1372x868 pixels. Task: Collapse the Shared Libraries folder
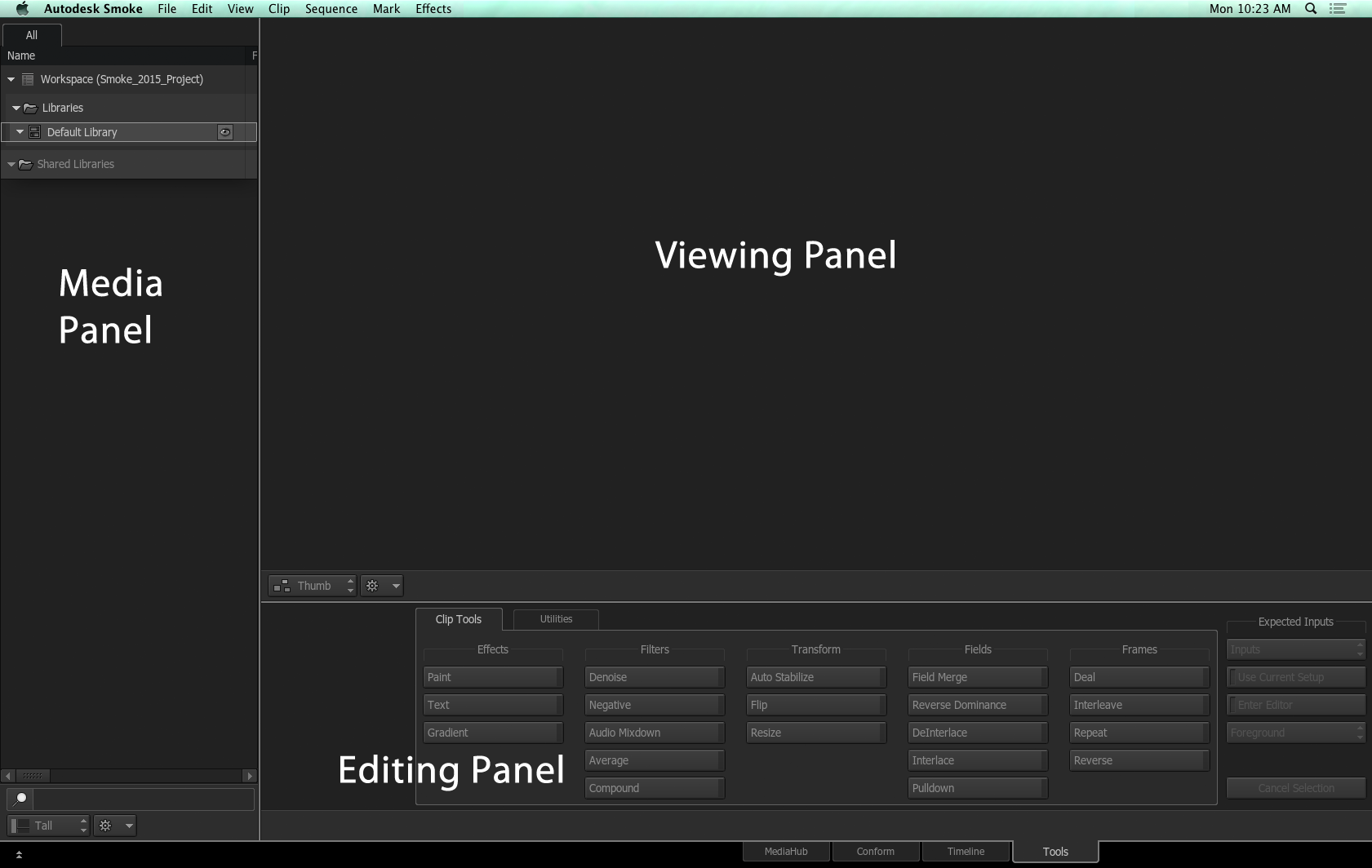tap(11, 164)
